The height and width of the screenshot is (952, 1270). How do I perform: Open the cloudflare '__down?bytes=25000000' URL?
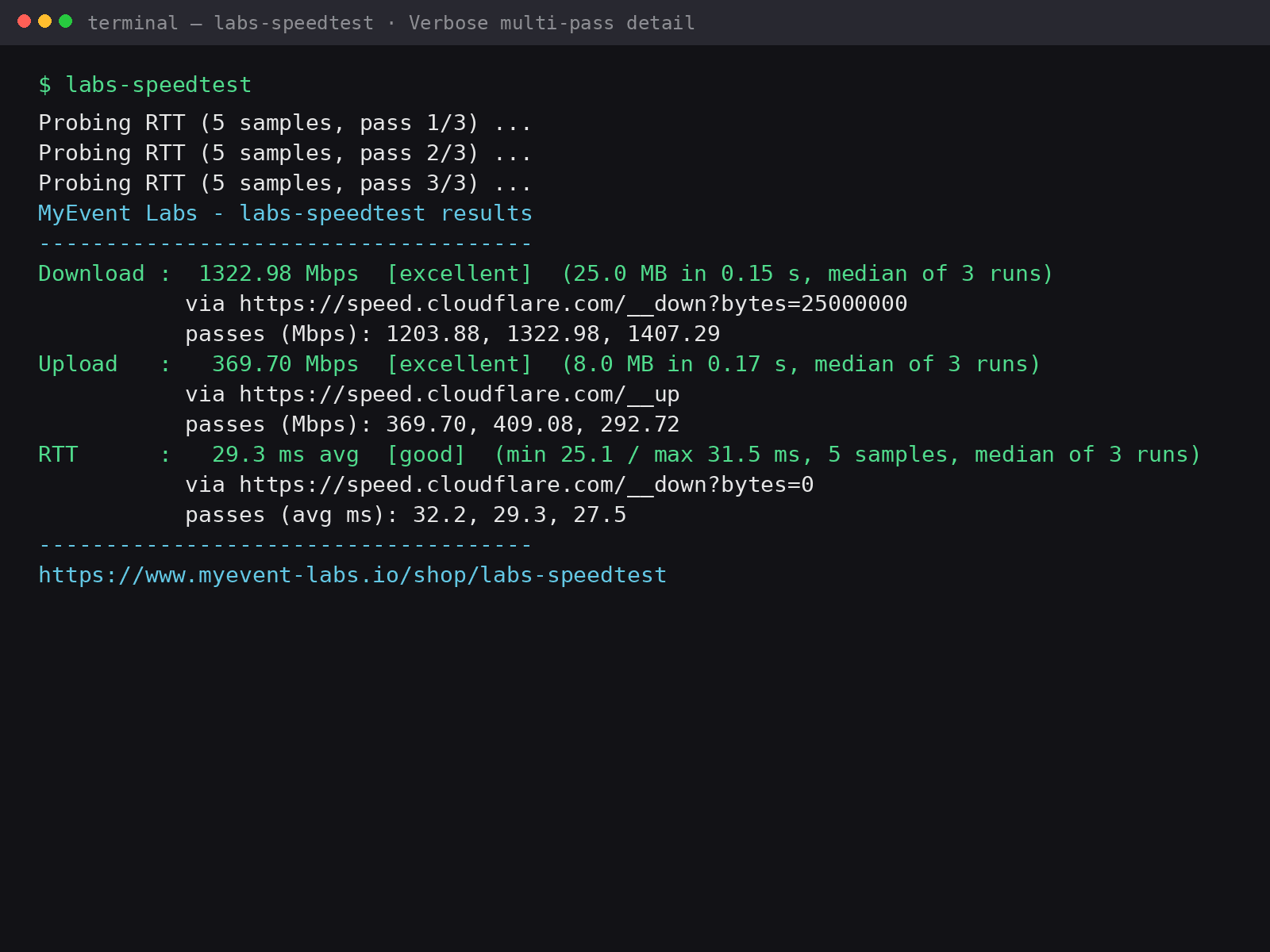click(x=573, y=304)
